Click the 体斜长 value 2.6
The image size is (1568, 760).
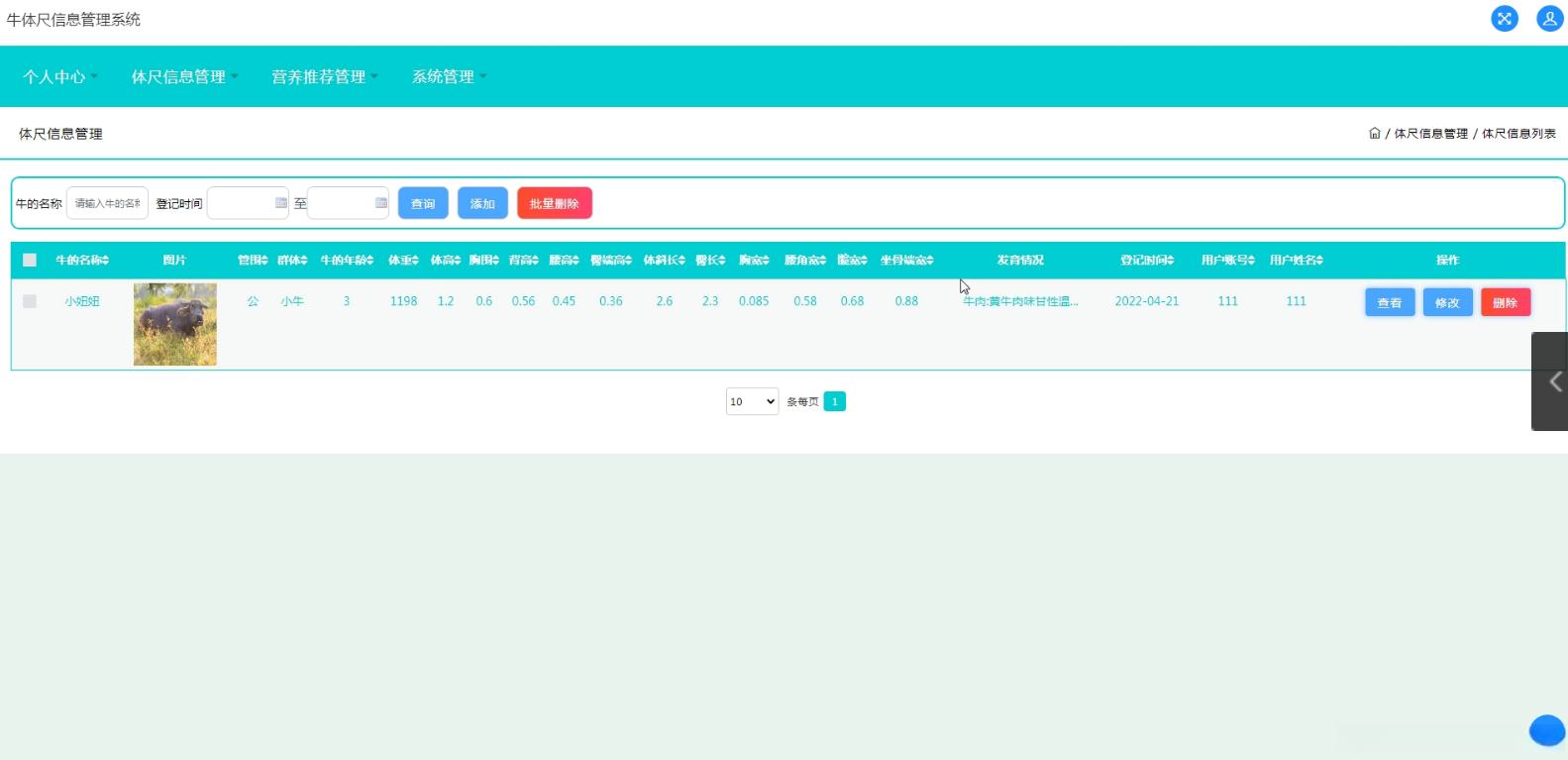[x=665, y=301]
